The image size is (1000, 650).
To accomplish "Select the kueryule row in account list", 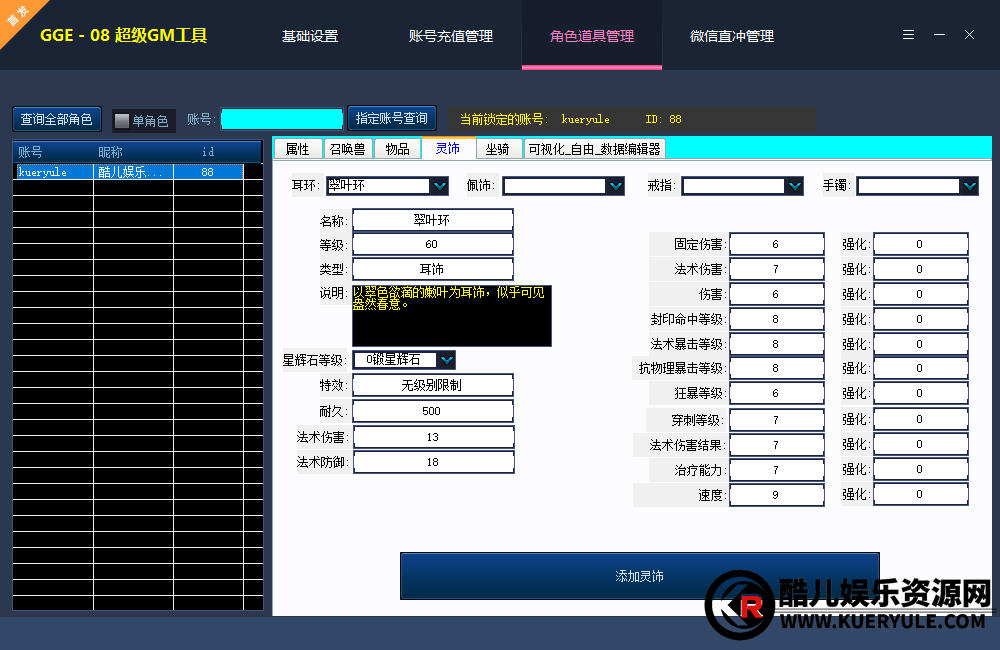I will click(x=128, y=172).
